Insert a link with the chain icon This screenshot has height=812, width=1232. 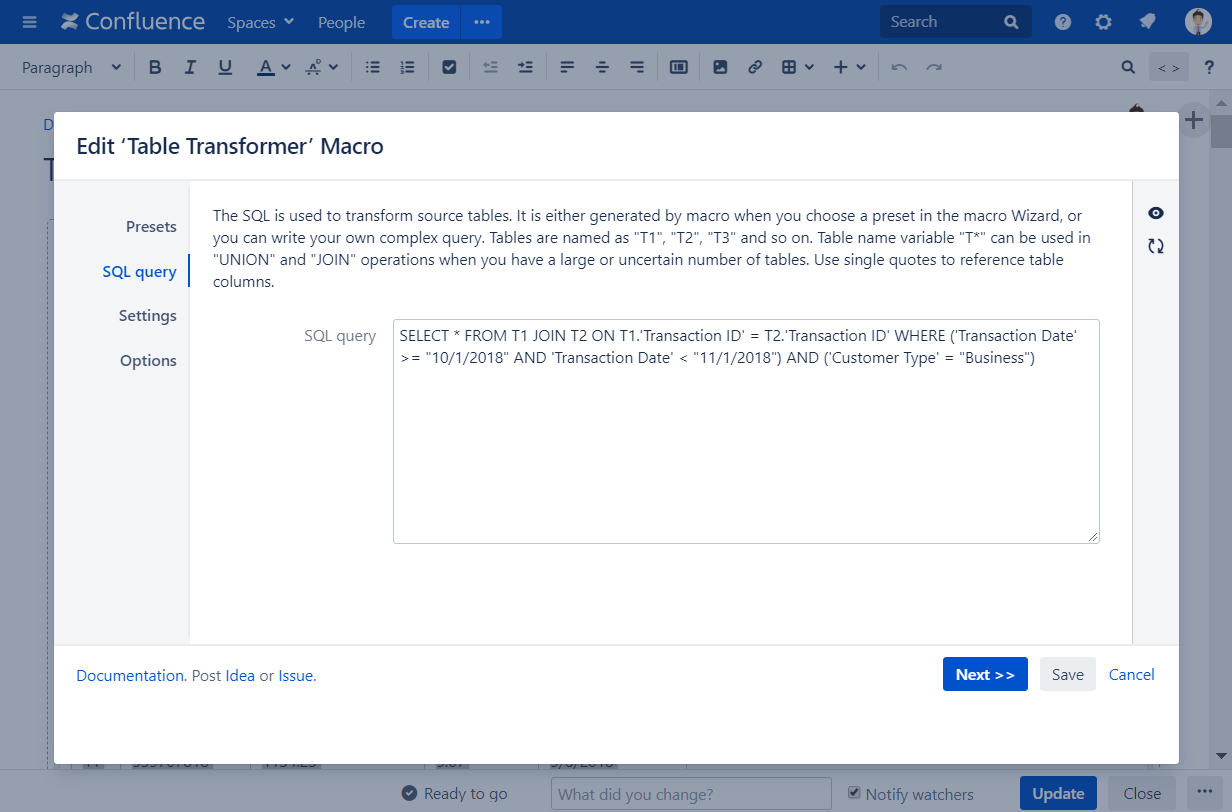point(755,67)
